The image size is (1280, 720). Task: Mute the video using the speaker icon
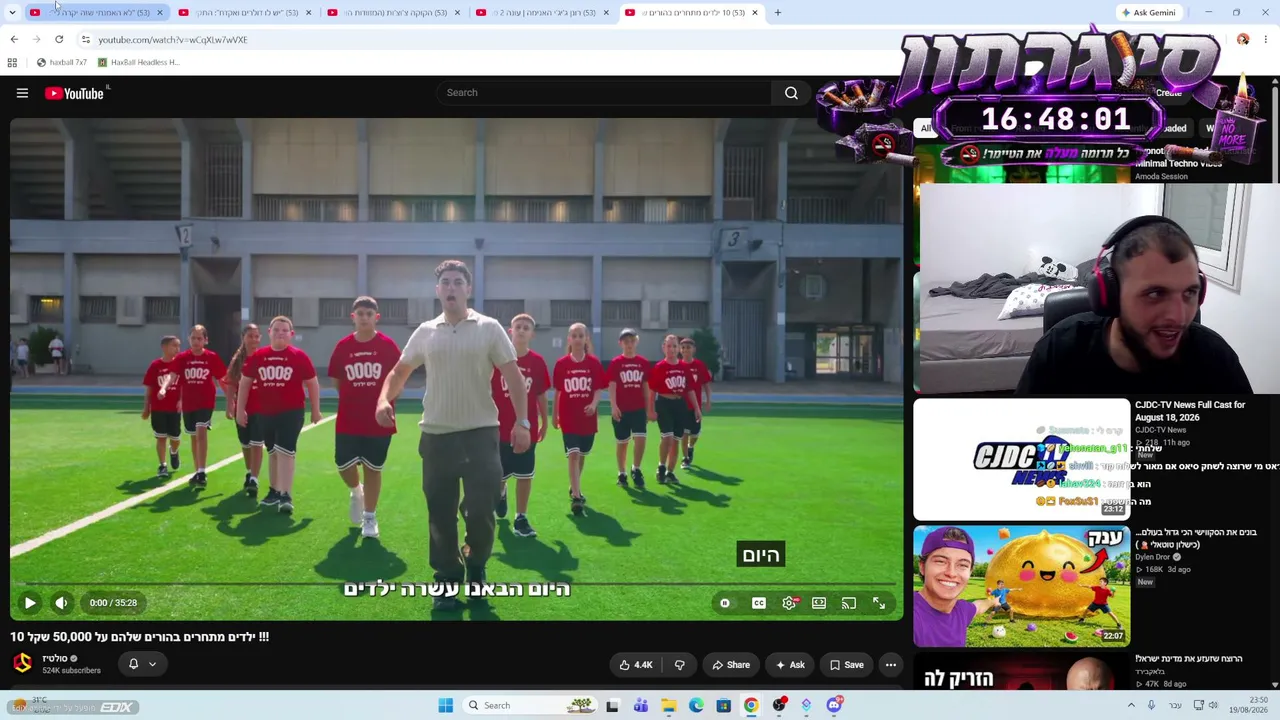click(61, 603)
